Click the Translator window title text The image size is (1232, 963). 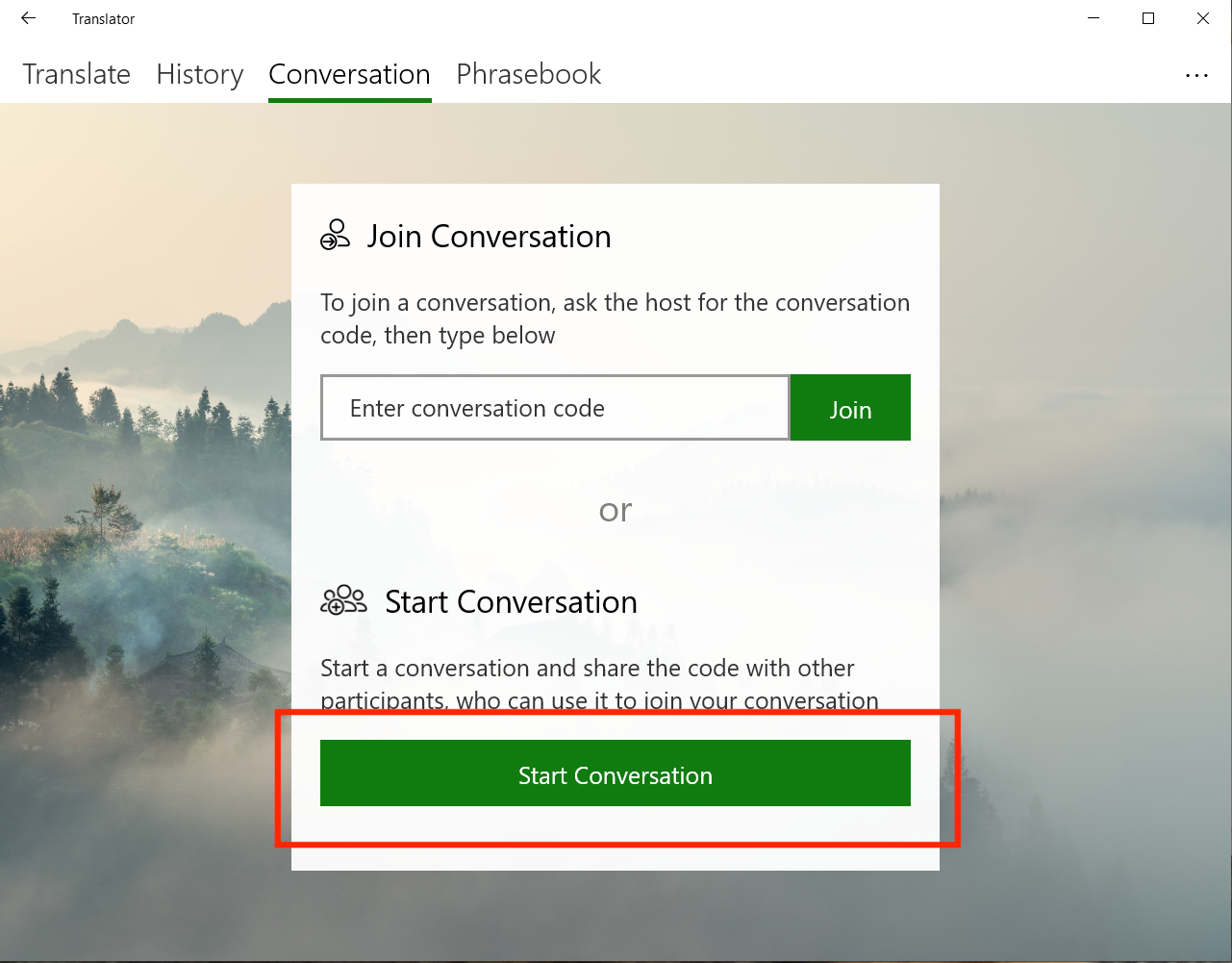point(103,19)
